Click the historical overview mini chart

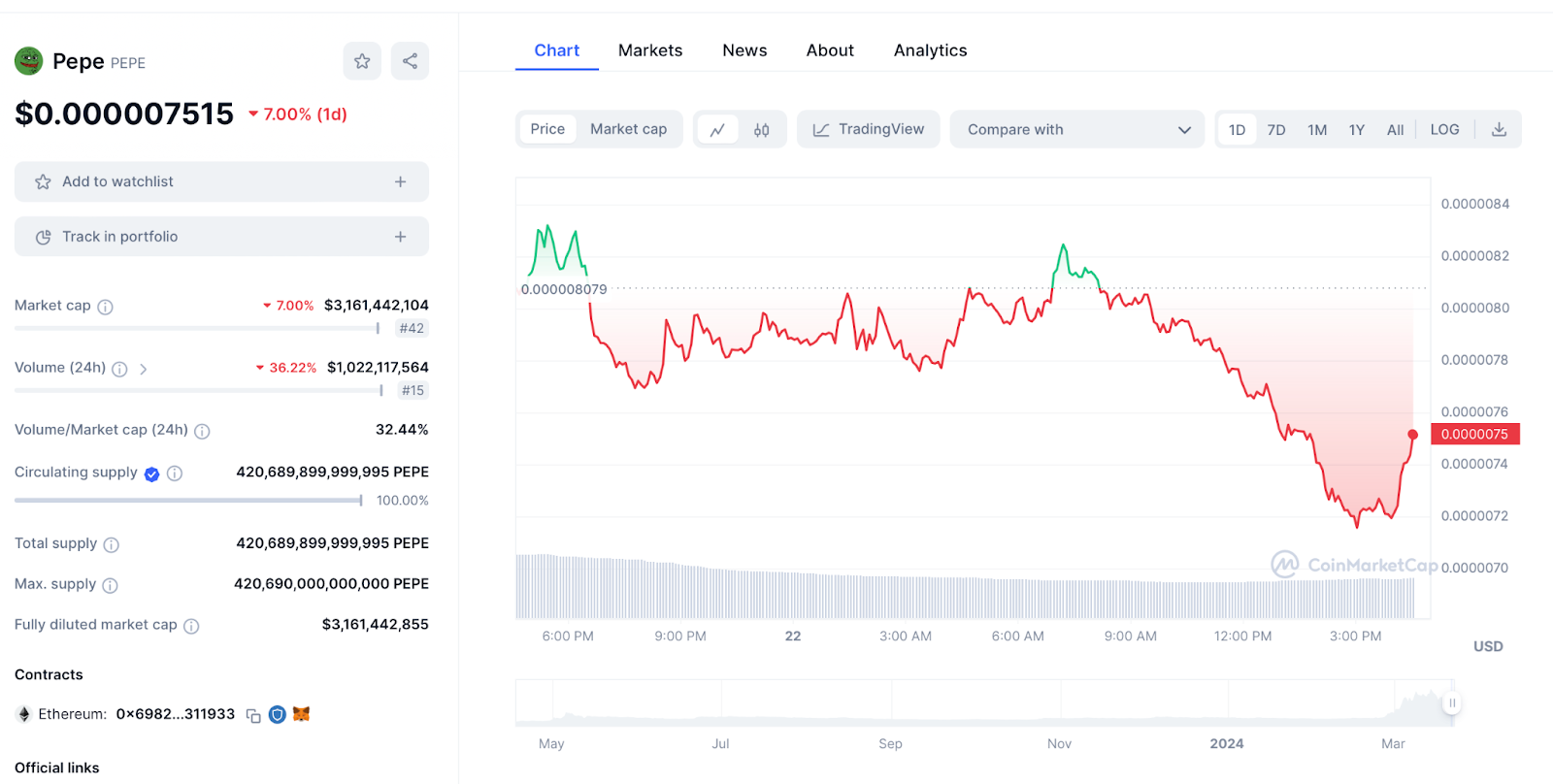coord(985,702)
